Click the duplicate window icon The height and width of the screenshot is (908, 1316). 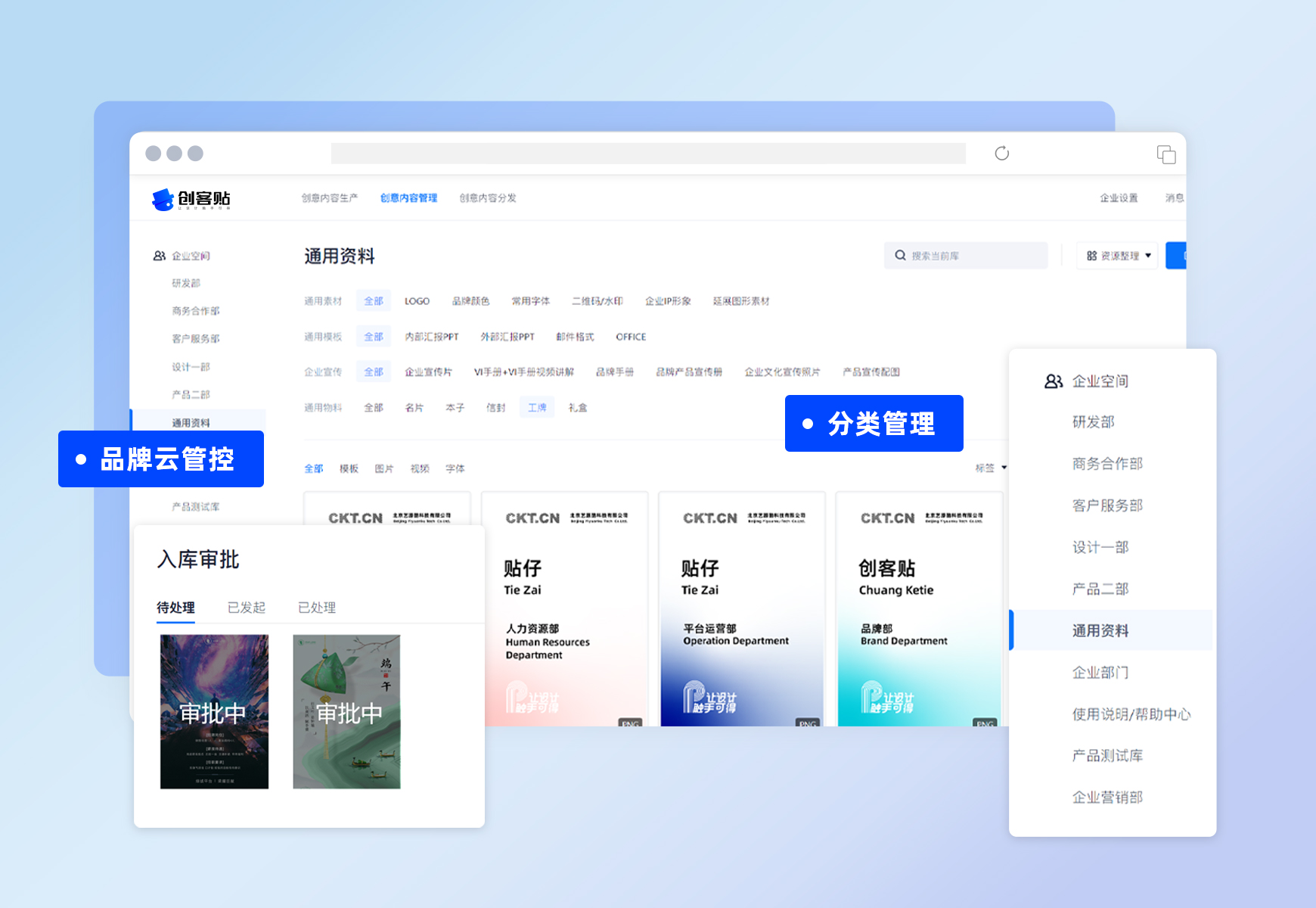pyautogui.click(x=1165, y=154)
